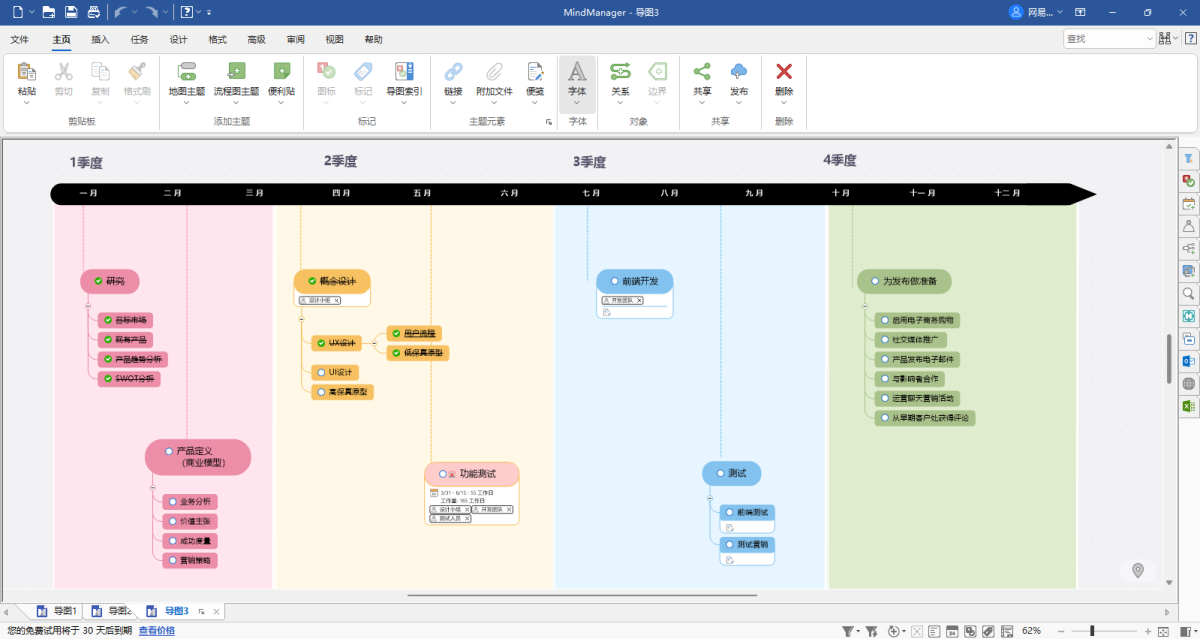Add a sticky note with 便利贴
The height and width of the screenshot is (639, 1200).
[x=282, y=71]
